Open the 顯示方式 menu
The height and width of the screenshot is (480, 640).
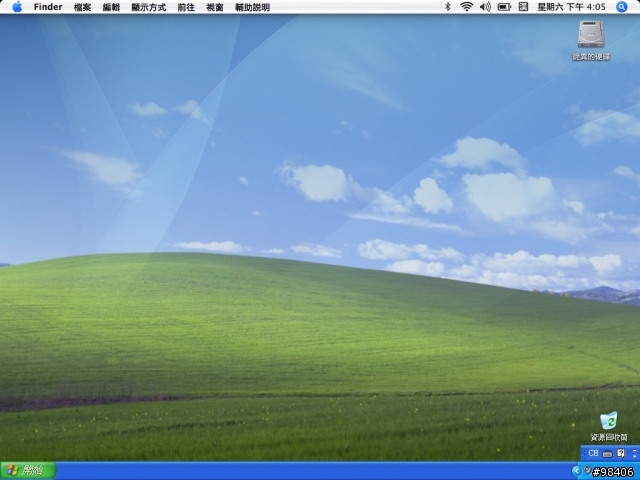tap(149, 7)
